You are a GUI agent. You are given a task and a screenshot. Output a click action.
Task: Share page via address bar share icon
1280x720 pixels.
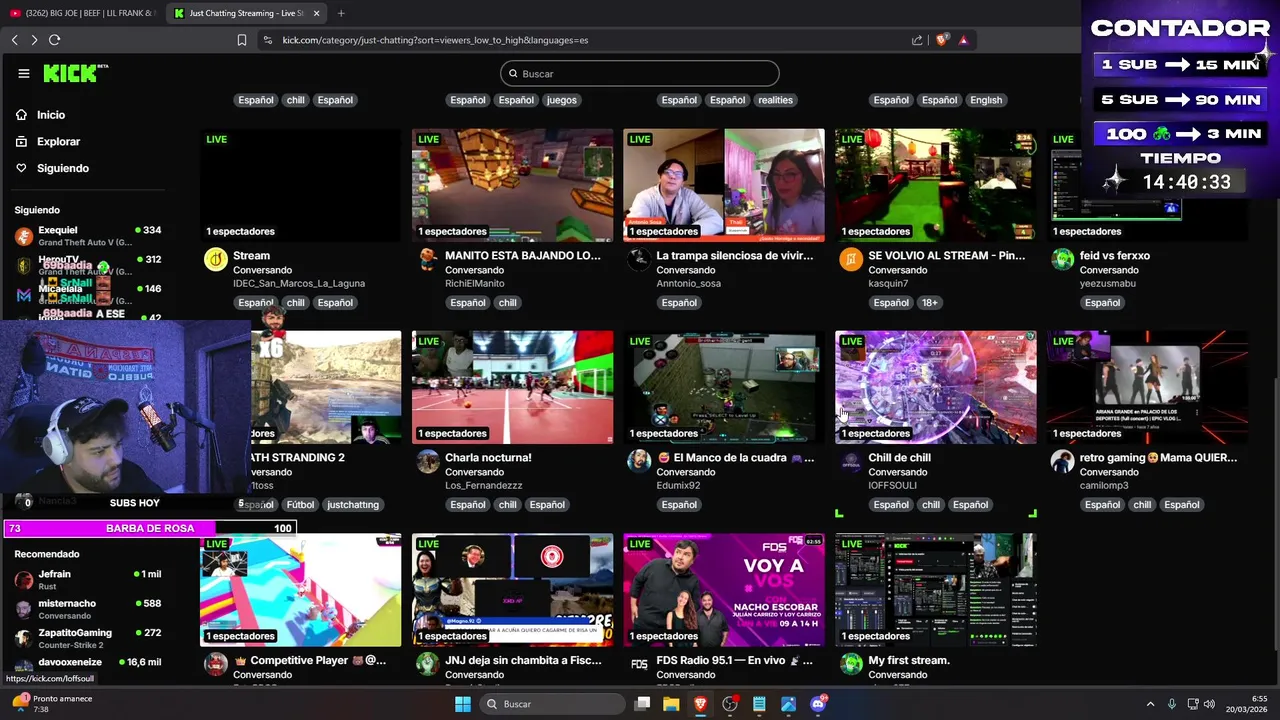[917, 40]
